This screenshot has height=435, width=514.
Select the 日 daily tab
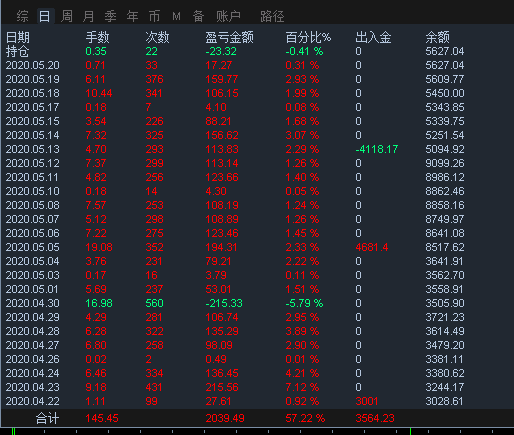tap(45, 16)
